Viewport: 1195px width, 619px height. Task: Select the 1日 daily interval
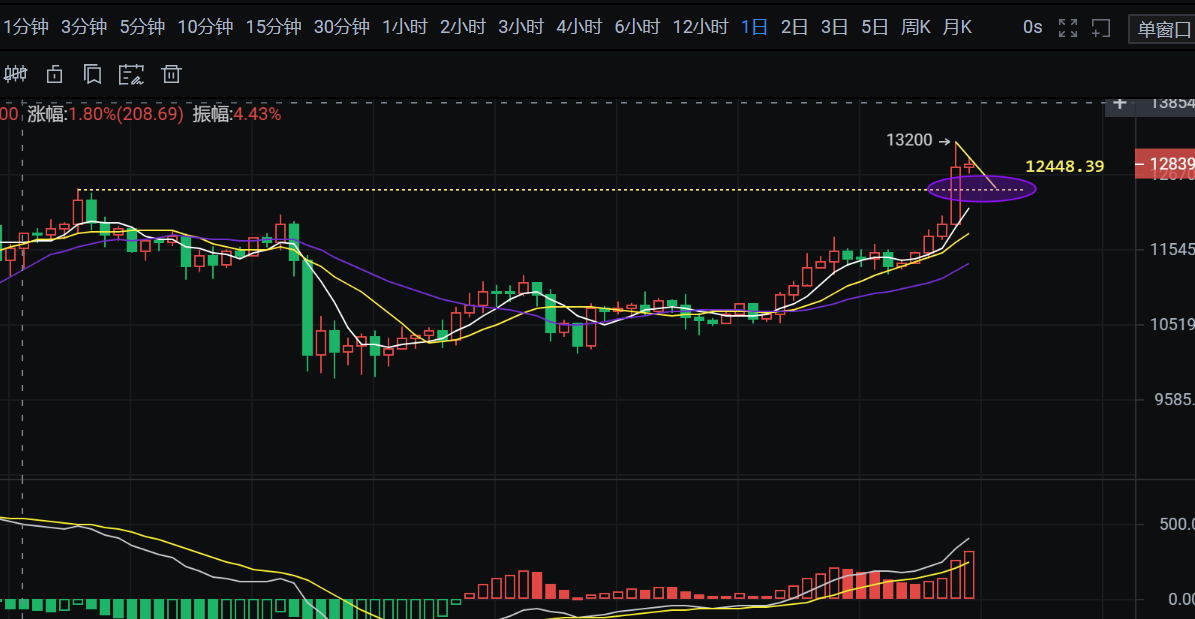754,27
